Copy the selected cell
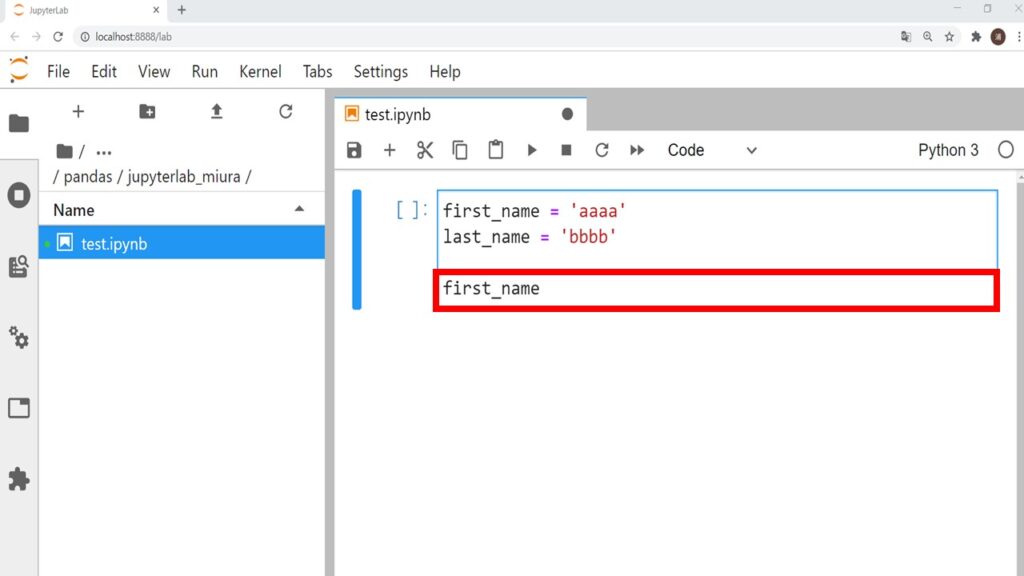Screen dimensions: 1024x576 click(x=460, y=149)
